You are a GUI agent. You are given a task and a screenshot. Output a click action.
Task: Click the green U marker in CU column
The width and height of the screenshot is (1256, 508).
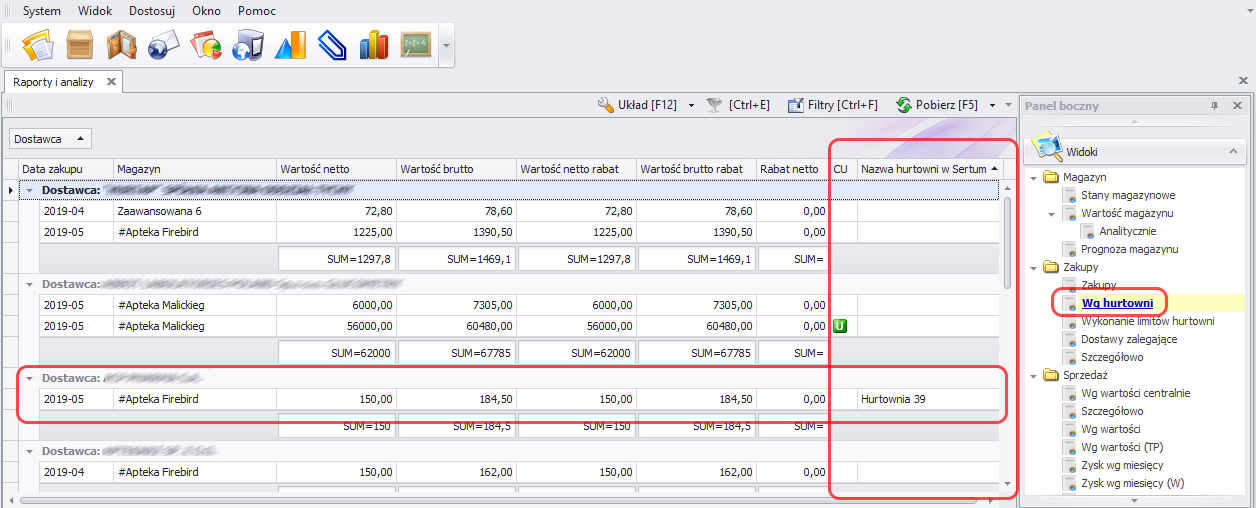[840, 325]
